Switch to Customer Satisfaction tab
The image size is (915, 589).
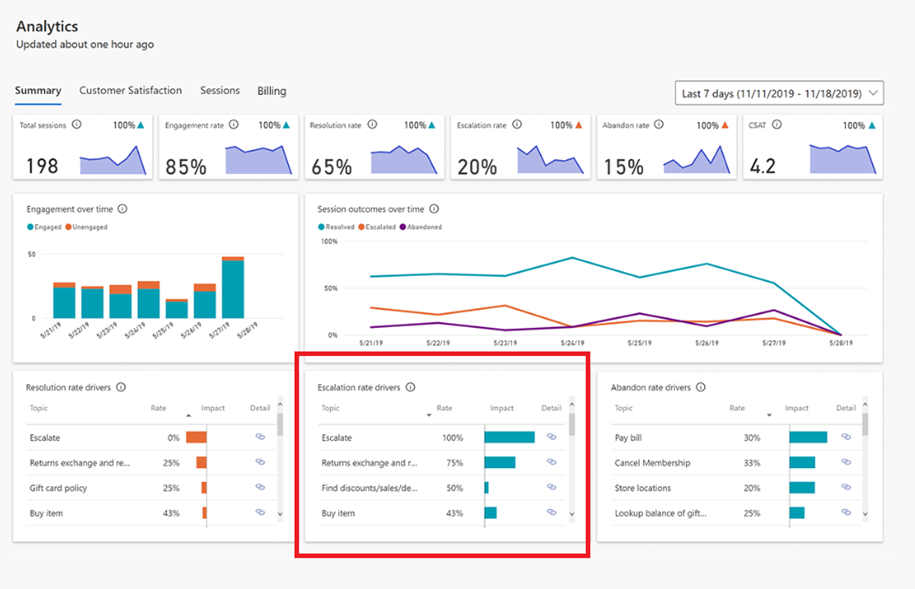[x=131, y=90]
